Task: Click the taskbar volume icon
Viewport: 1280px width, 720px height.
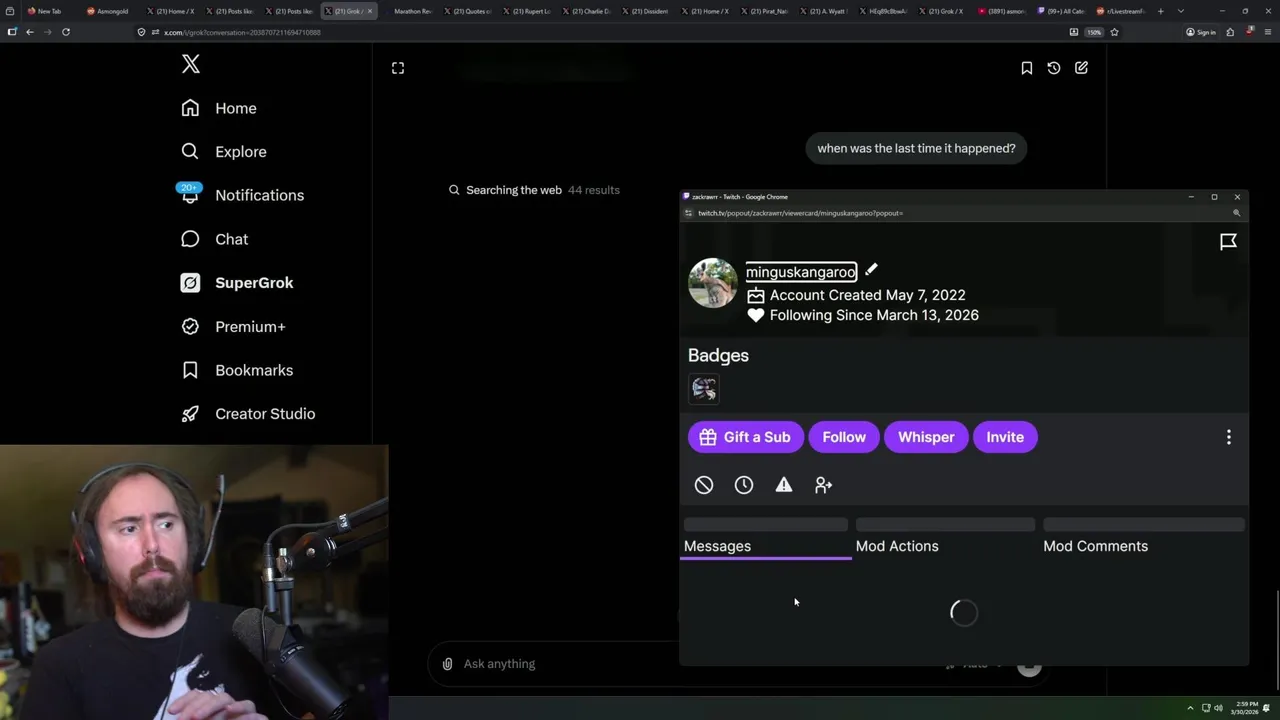Action: point(1218,708)
